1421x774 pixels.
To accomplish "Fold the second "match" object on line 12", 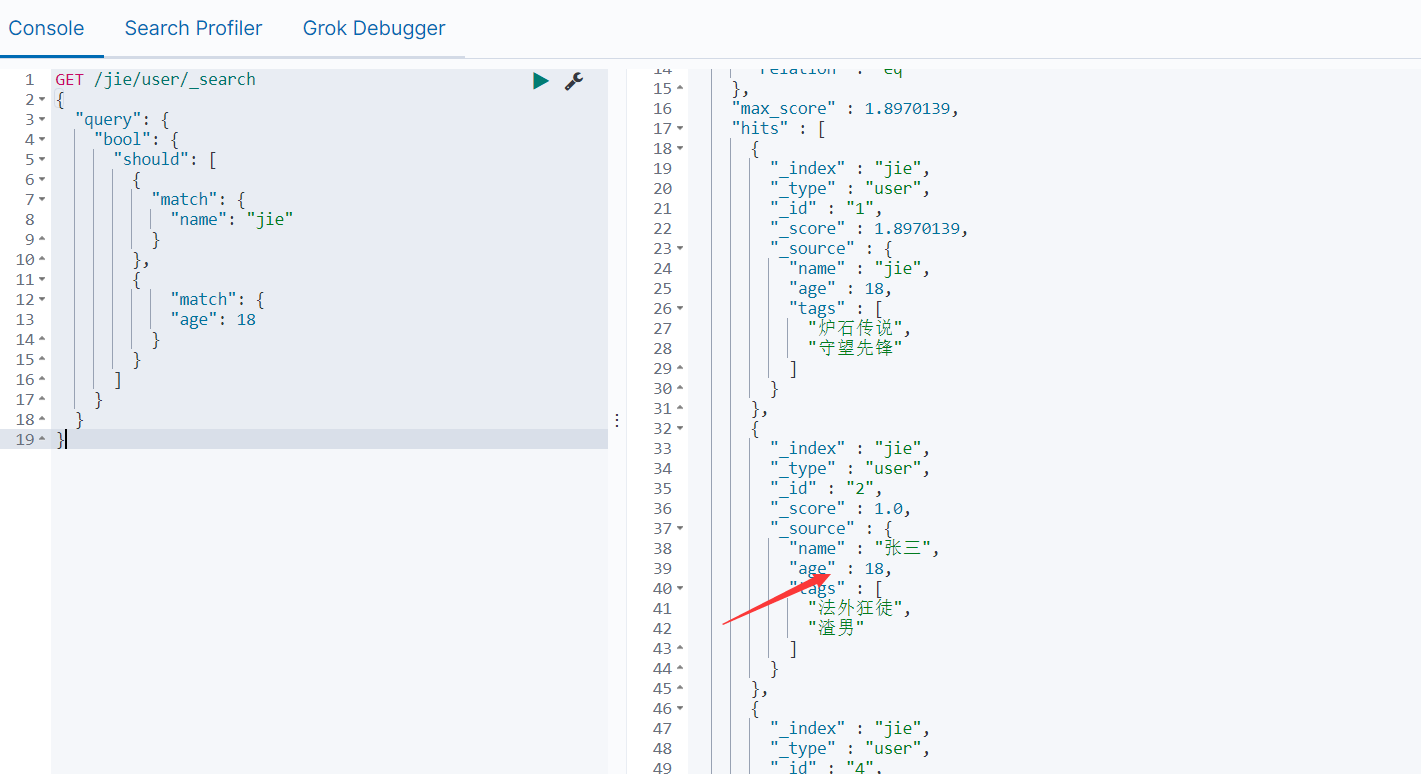I will tap(42, 299).
